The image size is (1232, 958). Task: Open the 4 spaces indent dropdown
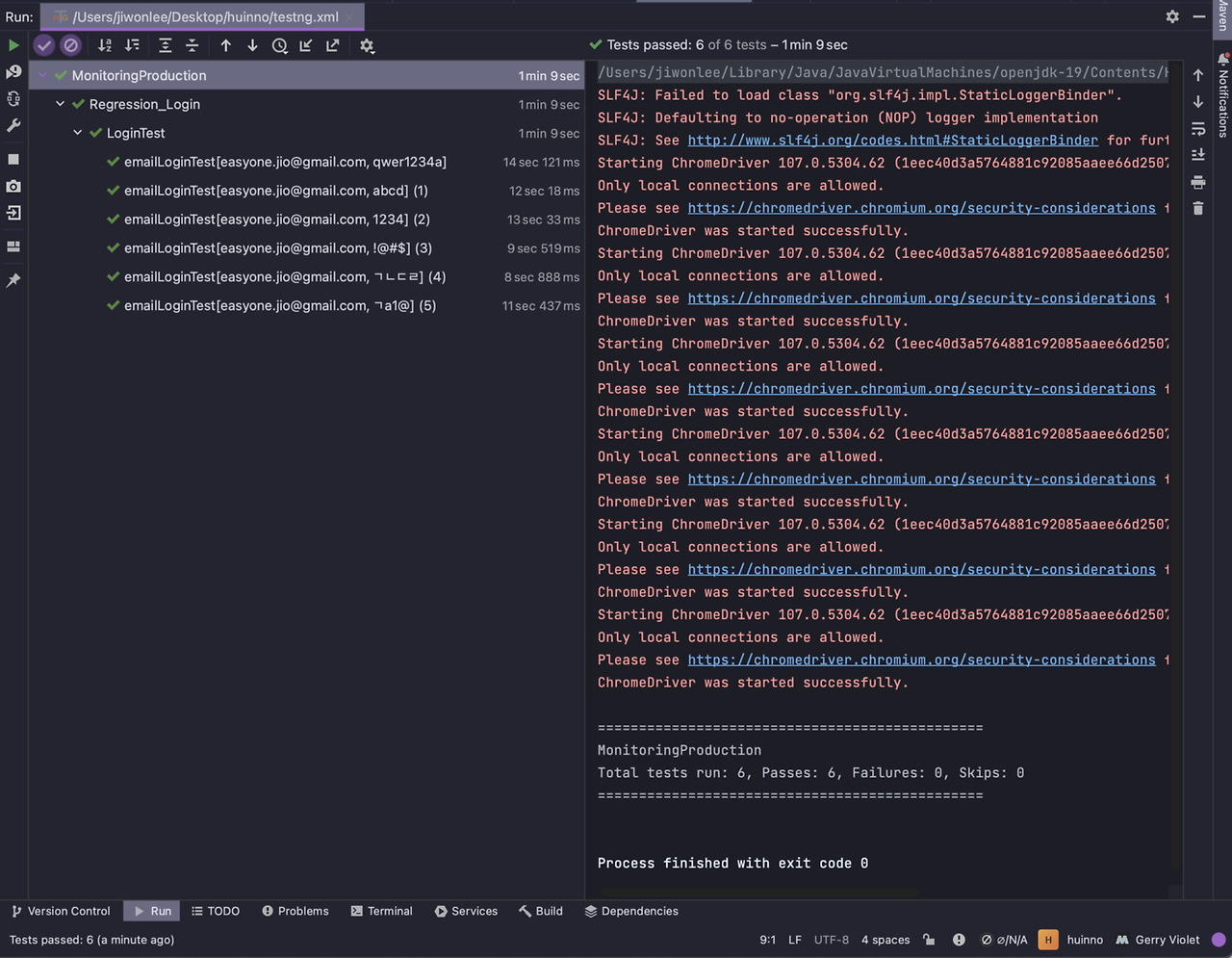885,940
